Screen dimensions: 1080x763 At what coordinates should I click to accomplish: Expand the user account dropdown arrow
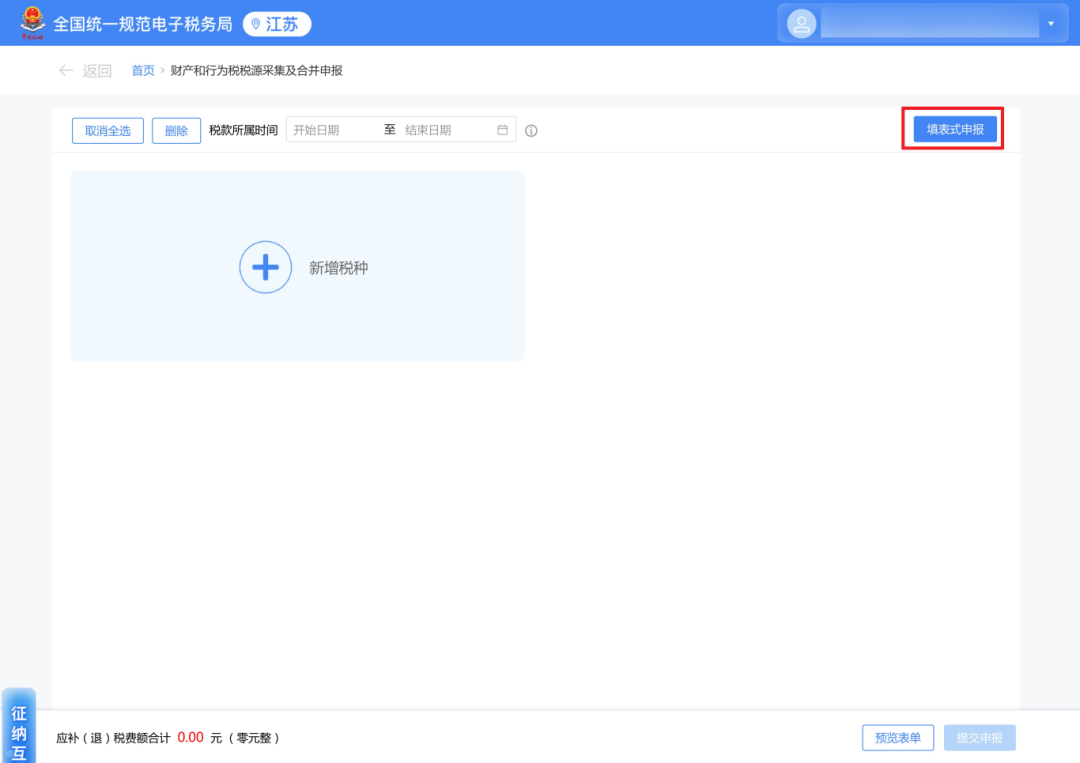(x=1051, y=24)
